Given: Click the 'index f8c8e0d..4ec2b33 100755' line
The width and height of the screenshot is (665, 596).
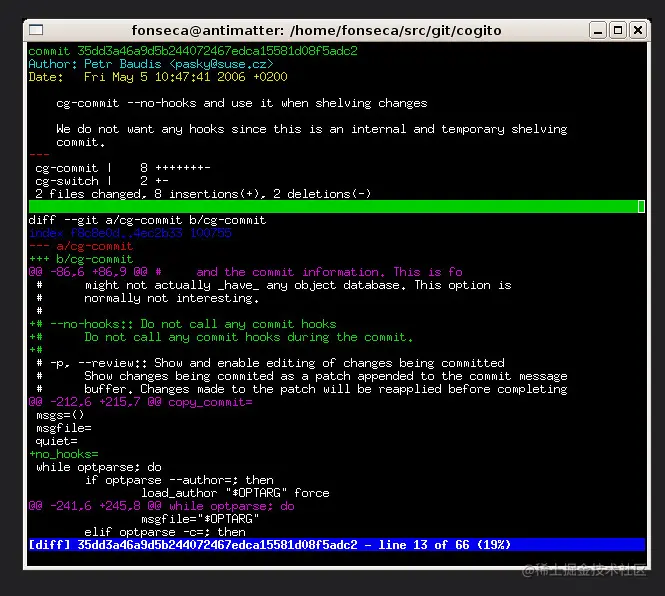Looking at the screenshot, I should pyautogui.click(x=130, y=233).
